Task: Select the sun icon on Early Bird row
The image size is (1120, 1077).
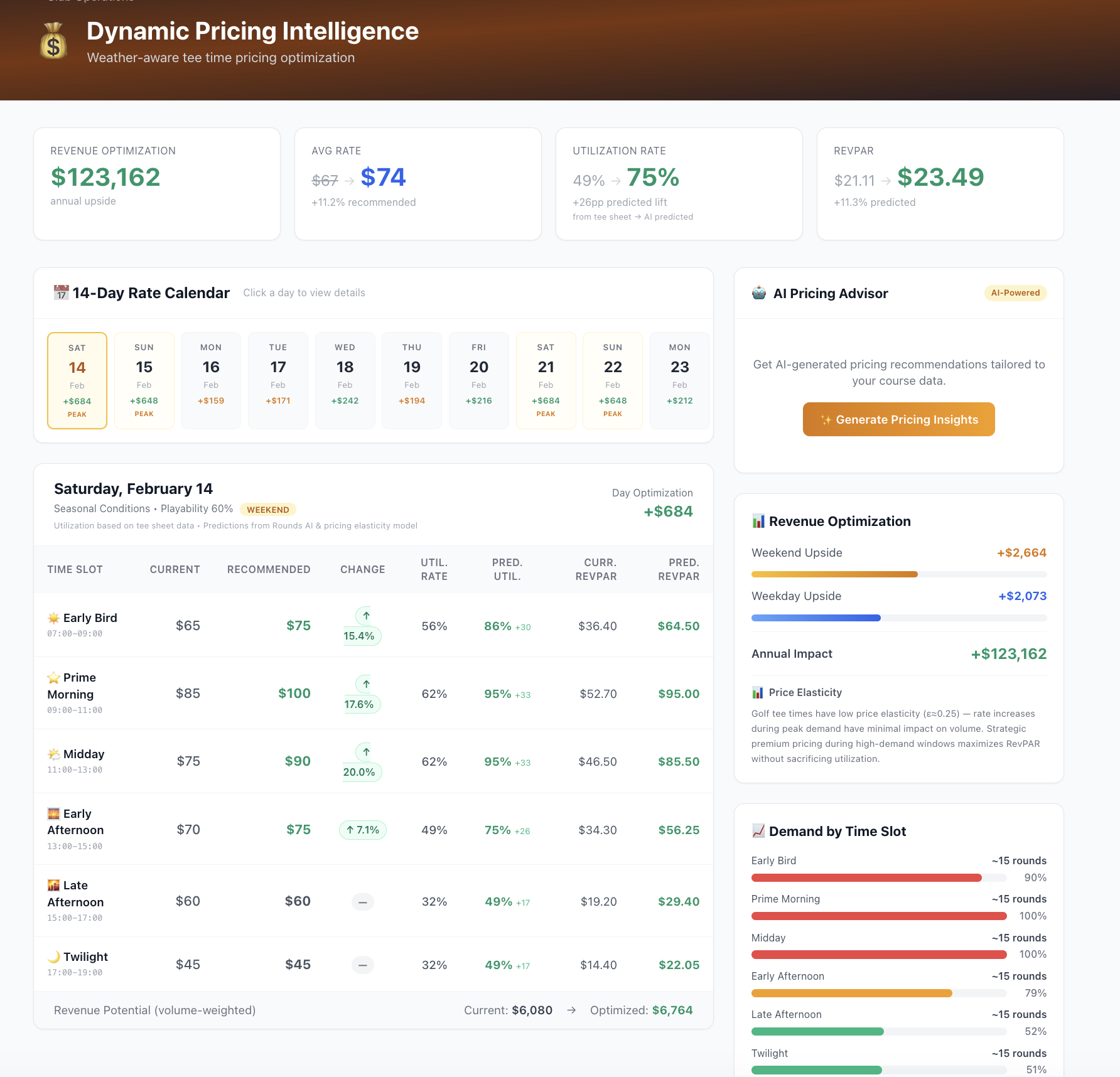Action: [53, 617]
